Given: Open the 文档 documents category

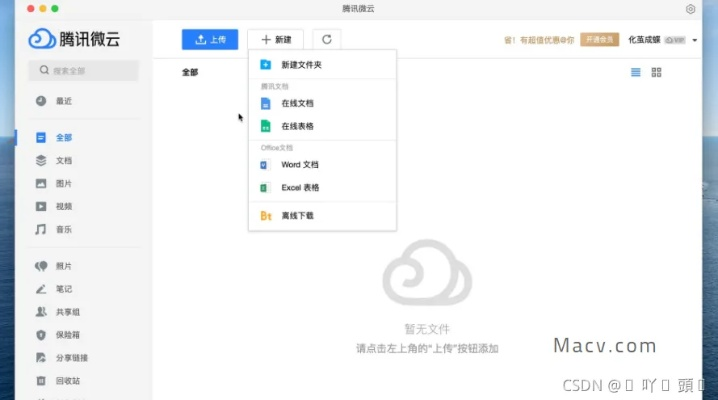Looking at the screenshot, I should click(x=64, y=161).
